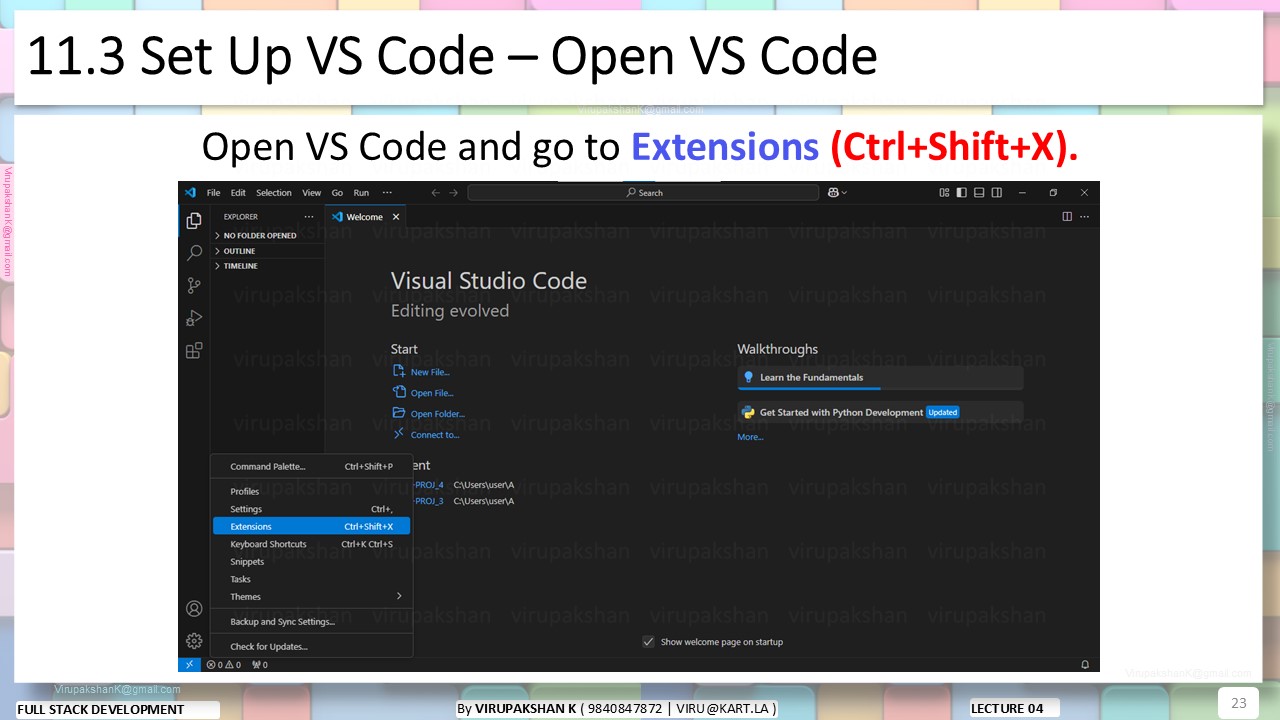Expand the Themes submenu arrow
The image size is (1280, 720).
coord(398,596)
